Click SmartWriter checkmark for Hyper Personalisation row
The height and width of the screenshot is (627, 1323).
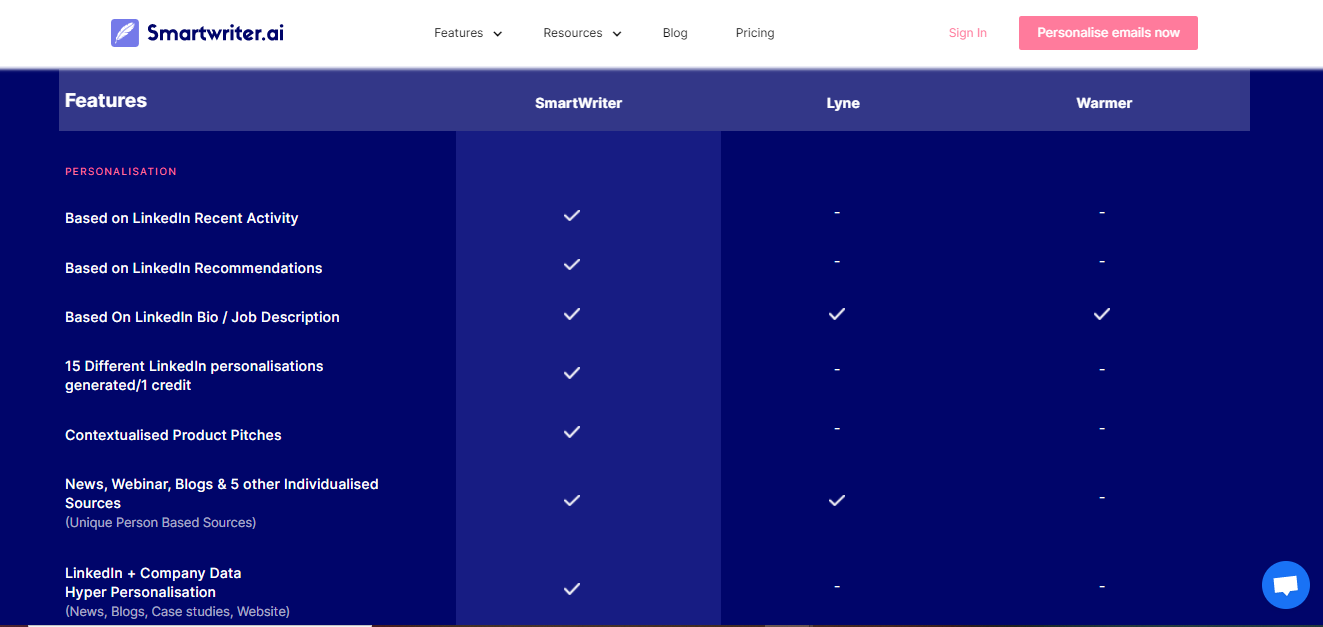(x=572, y=589)
